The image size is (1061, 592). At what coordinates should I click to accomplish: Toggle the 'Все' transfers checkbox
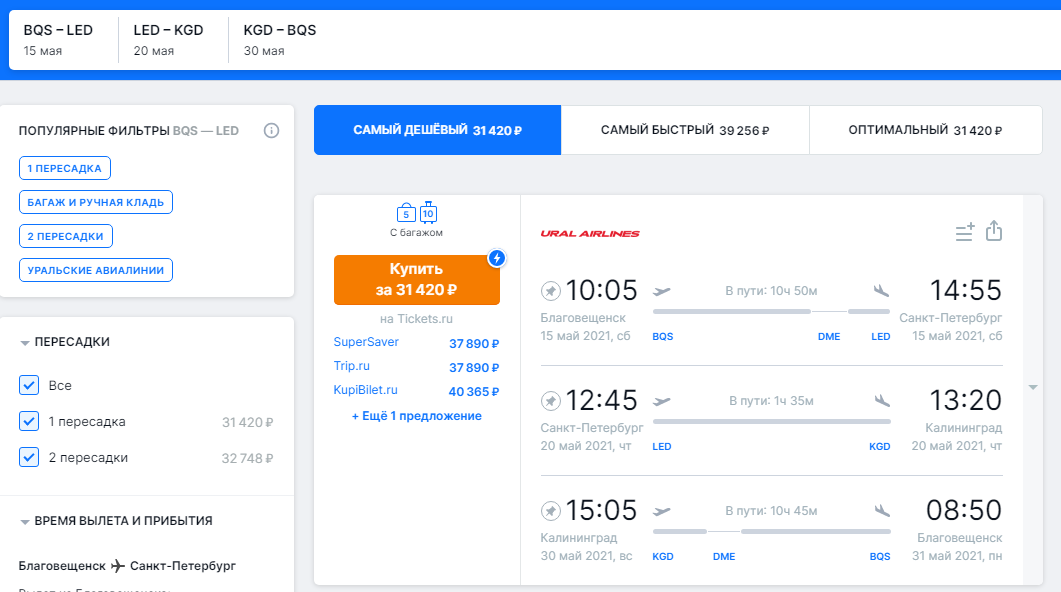(29, 385)
